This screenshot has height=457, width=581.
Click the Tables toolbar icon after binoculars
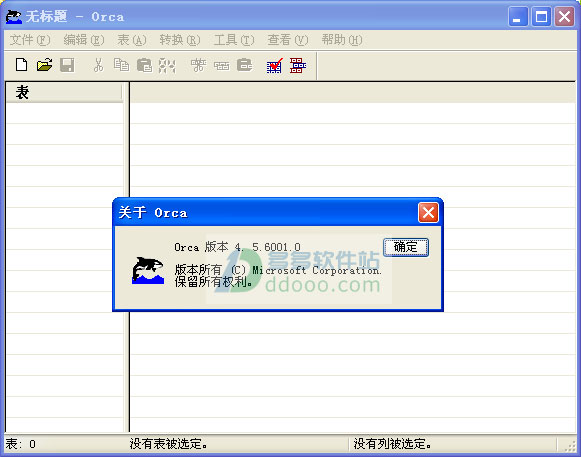tap(198, 65)
